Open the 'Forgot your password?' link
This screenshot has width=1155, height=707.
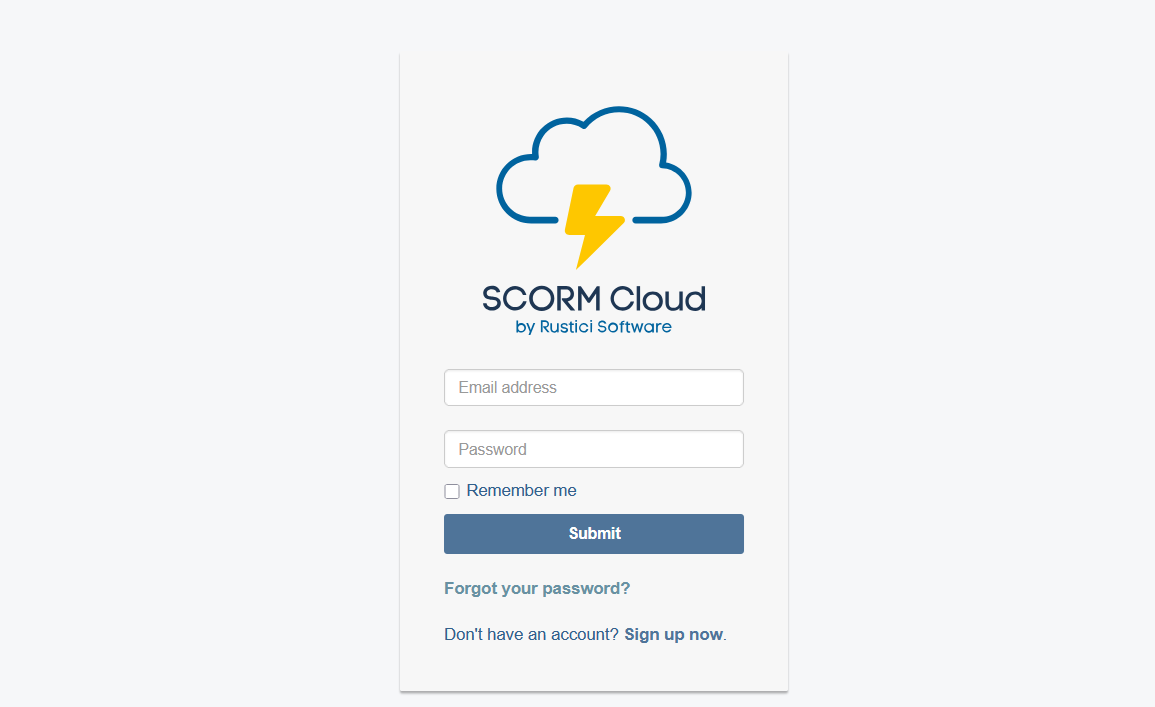[x=537, y=588]
